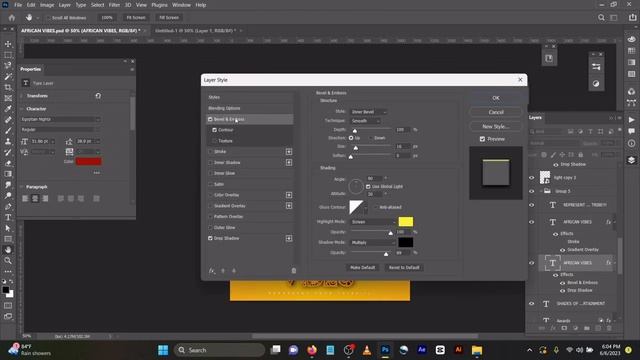Add another Color Overlay with plus icon
Viewport: 640px width, 360px height.
289,195
